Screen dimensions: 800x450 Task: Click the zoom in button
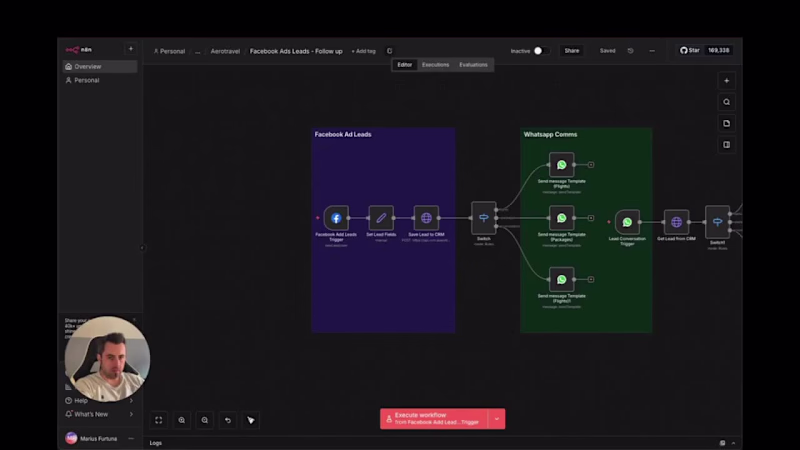(x=182, y=420)
